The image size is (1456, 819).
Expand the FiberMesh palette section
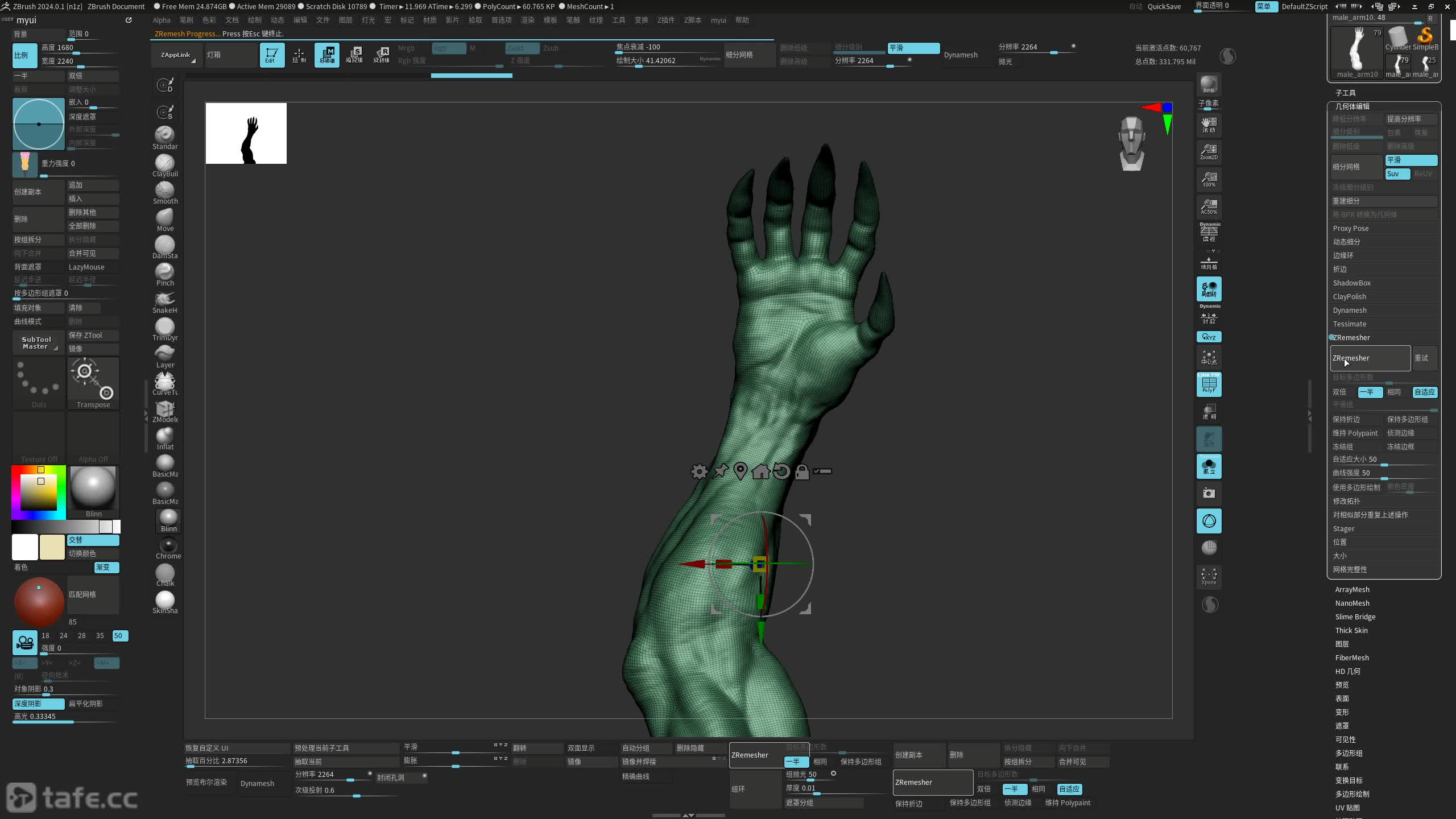point(1351,657)
